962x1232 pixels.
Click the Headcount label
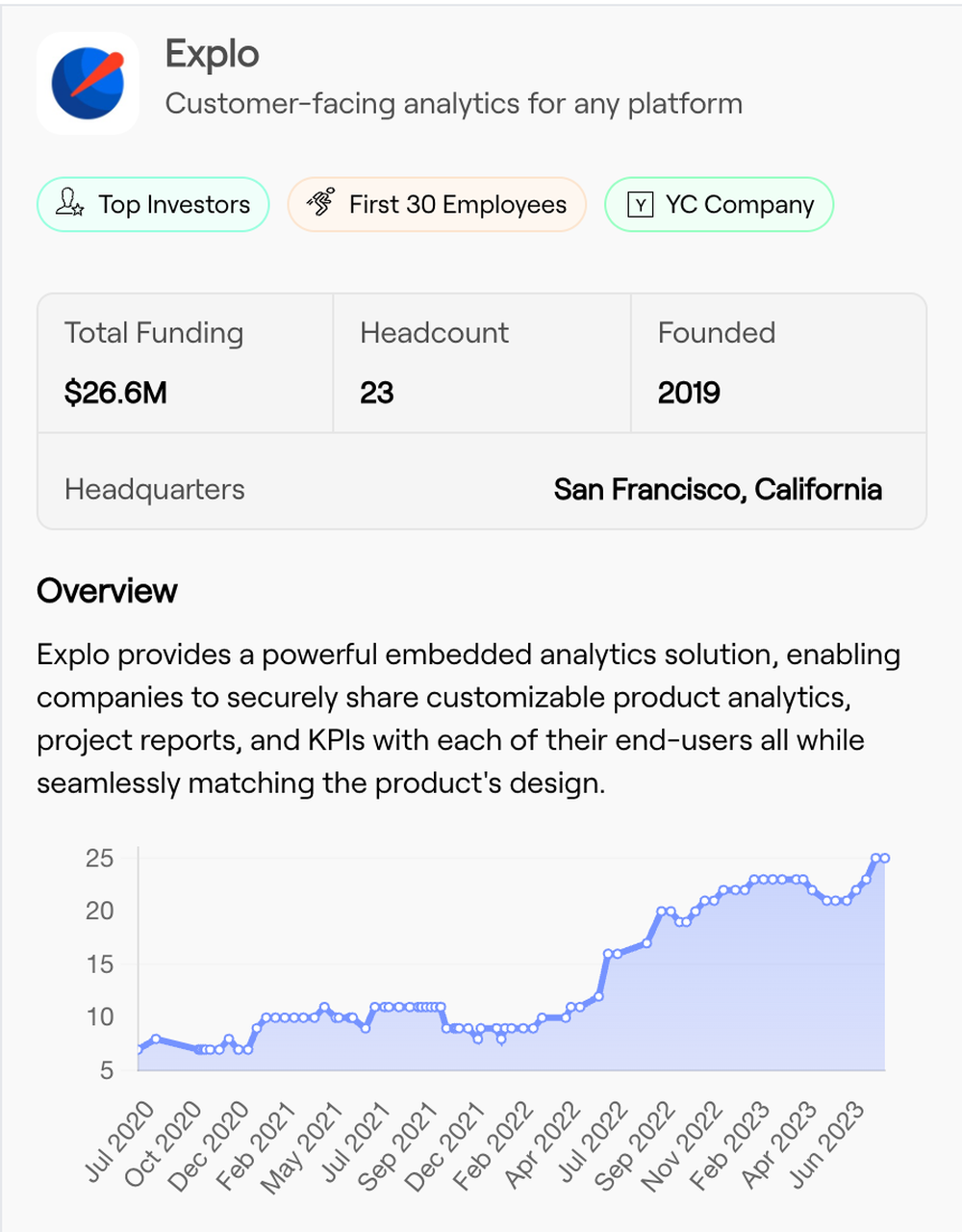pyautogui.click(x=434, y=333)
